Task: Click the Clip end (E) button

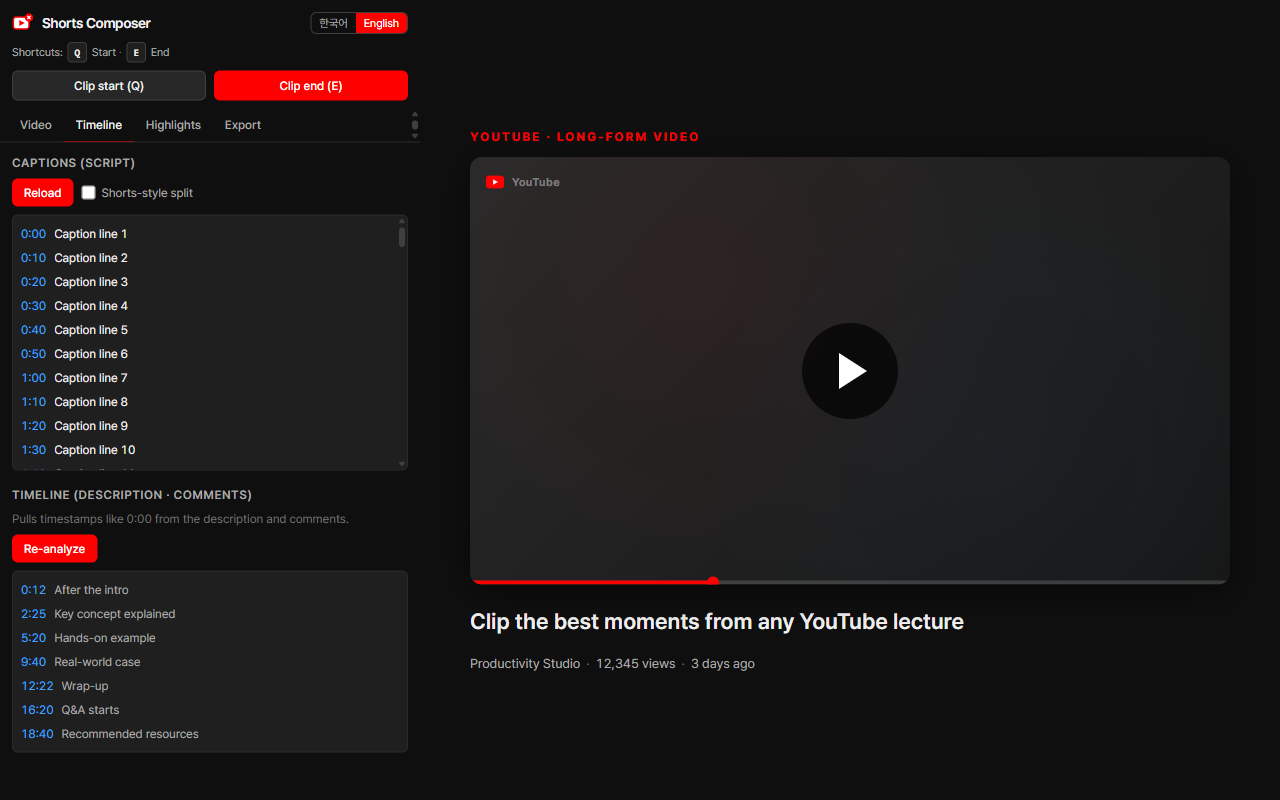Action: (311, 86)
